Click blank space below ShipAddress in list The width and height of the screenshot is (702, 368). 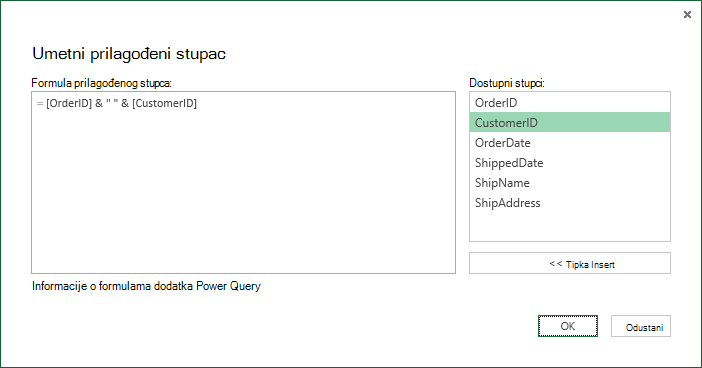(570, 227)
